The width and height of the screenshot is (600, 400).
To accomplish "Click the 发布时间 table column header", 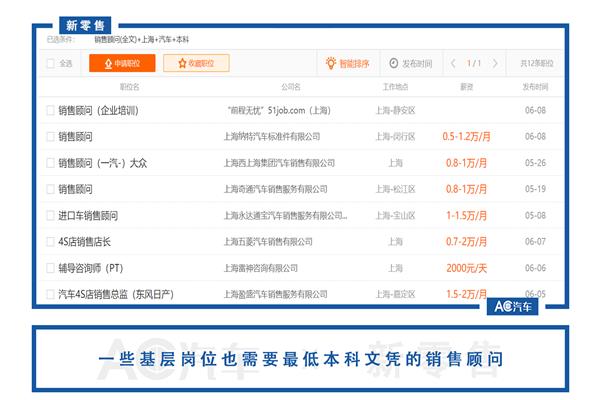I will point(535,87).
